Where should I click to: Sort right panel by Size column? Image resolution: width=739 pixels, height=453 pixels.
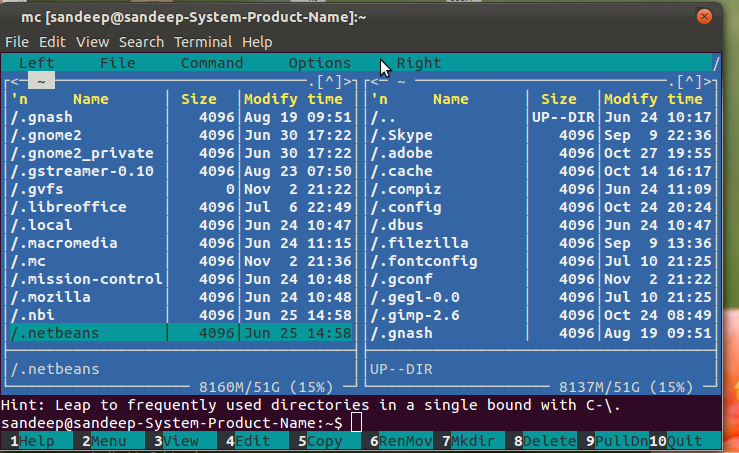(x=559, y=99)
